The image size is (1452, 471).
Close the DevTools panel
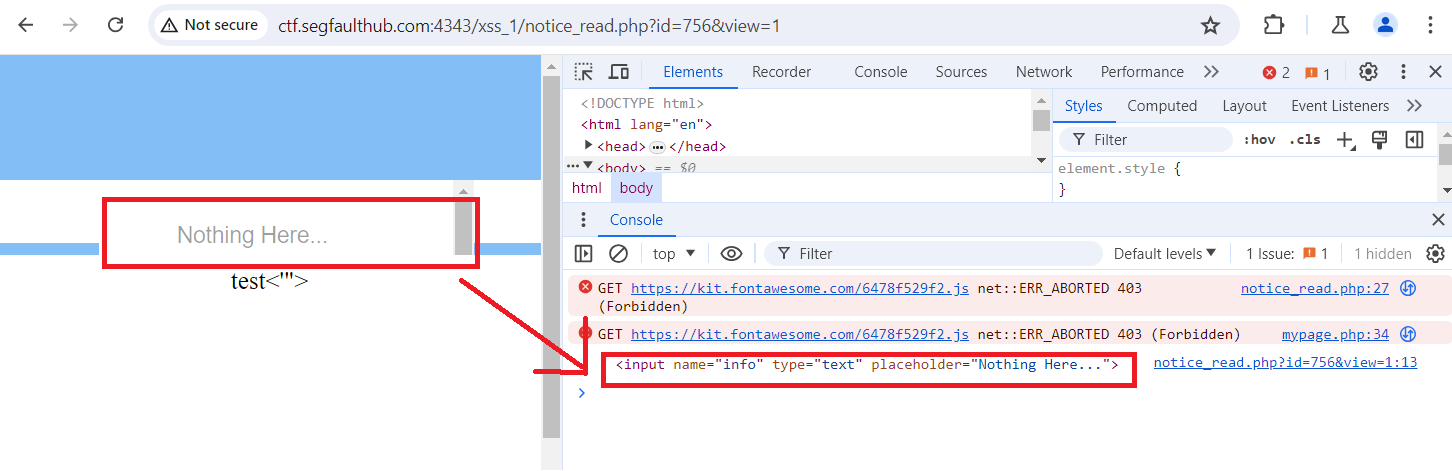tap(1436, 72)
